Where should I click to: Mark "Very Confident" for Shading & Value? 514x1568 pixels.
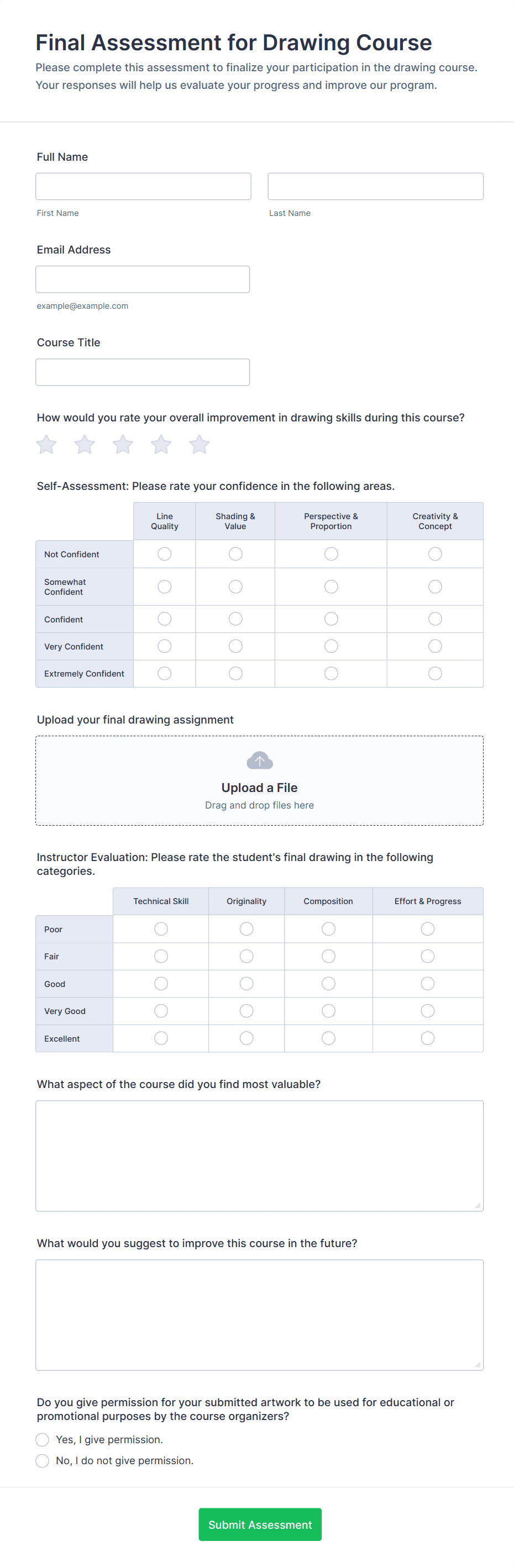coord(235,646)
